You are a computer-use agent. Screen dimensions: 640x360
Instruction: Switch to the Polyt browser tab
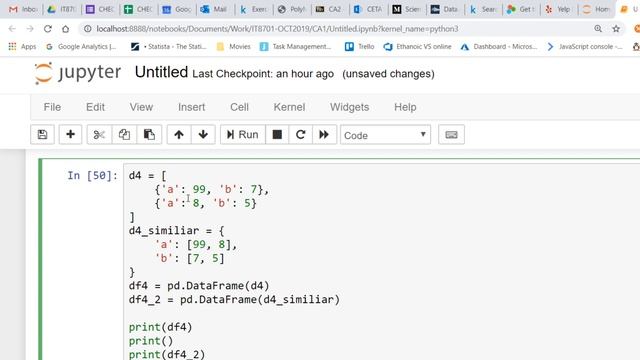tap(291, 9)
